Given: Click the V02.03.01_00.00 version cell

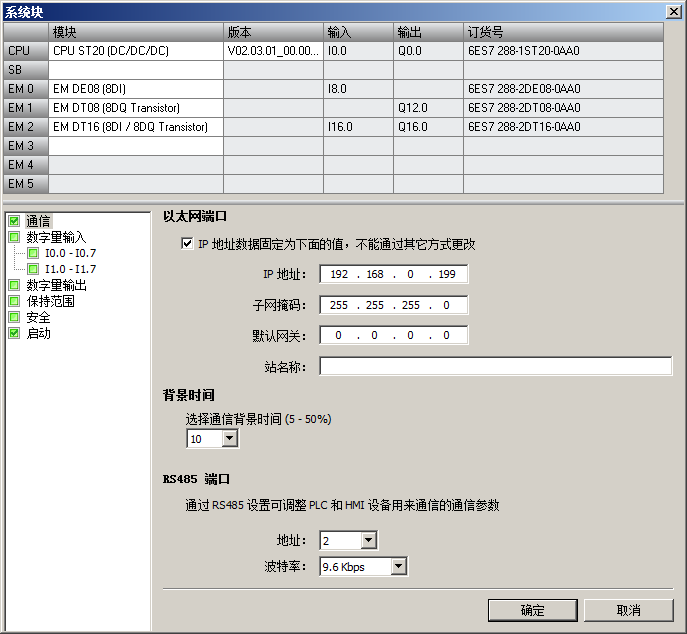Looking at the screenshot, I should [x=273, y=51].
